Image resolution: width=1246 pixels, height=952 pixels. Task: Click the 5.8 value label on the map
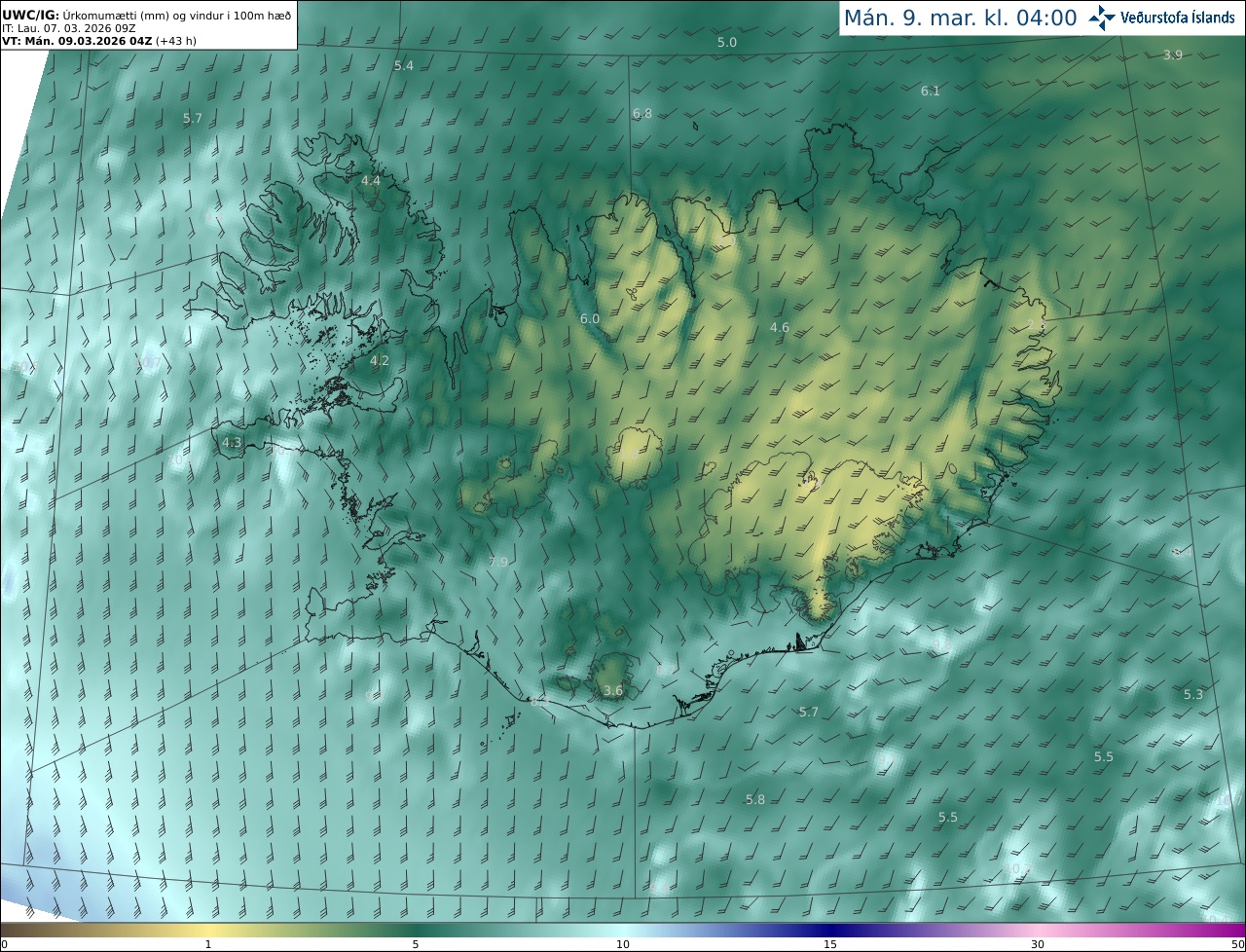tap(755, 799)
